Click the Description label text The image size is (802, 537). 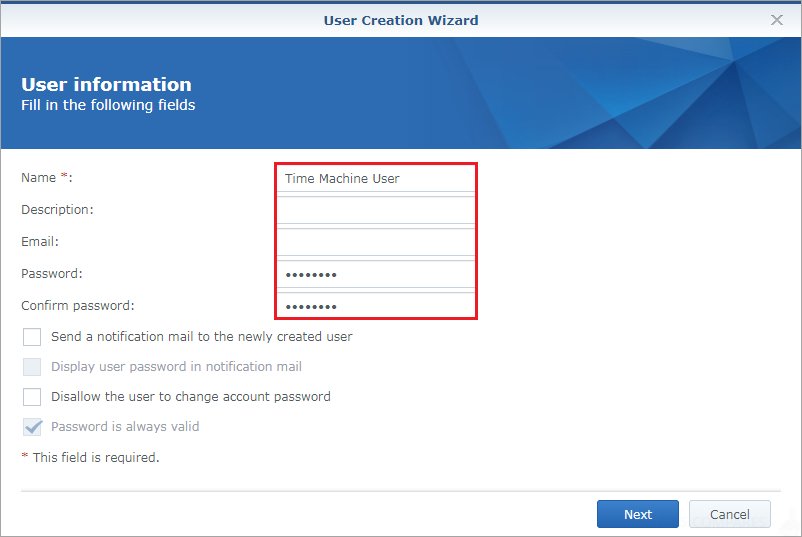57,210
